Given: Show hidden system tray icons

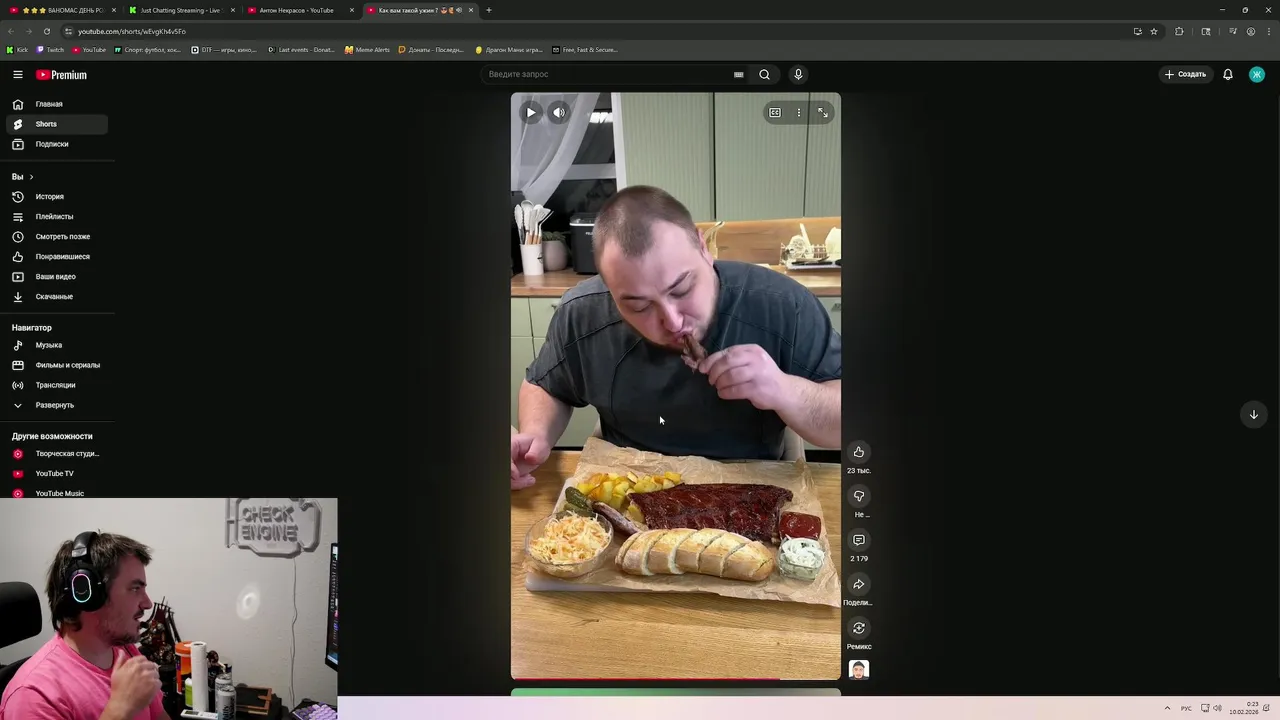Looking at the screenshot, I should pos(1167,708).
